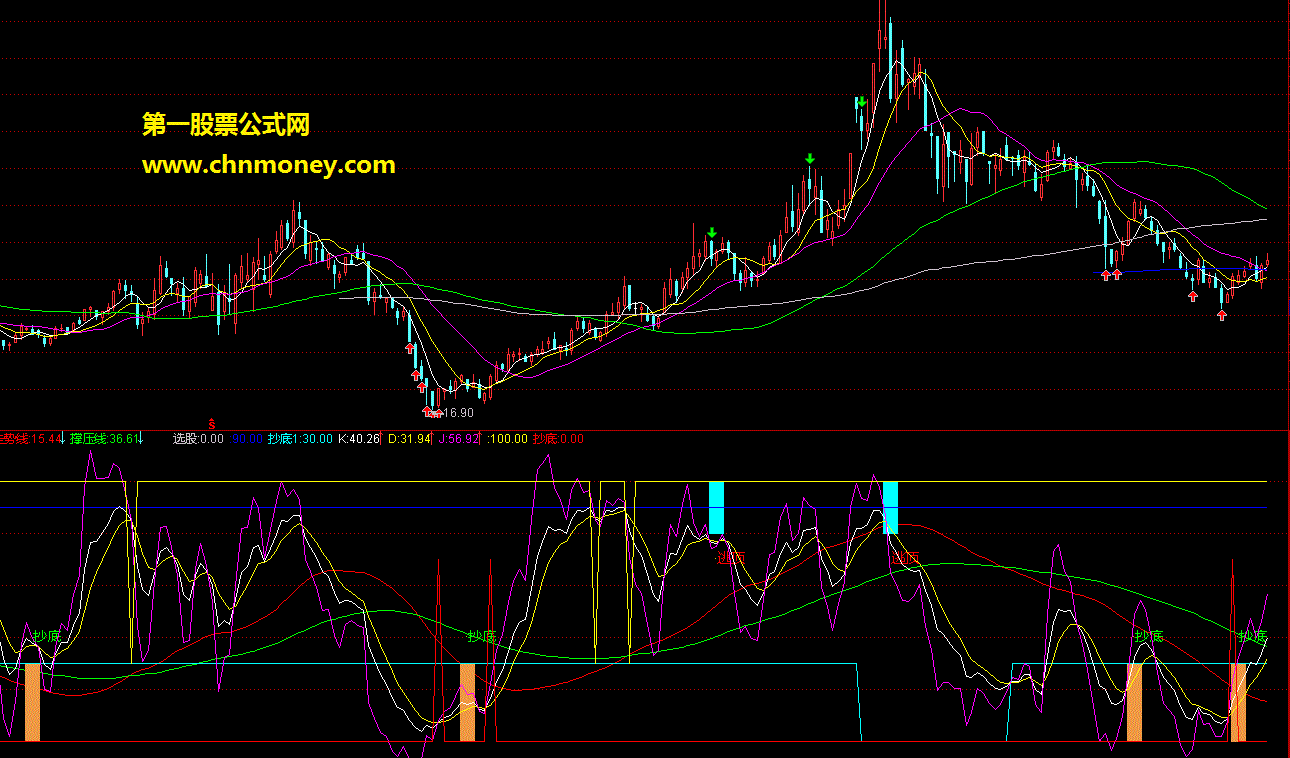This screenshot has width=1290, height=758.
Task: Click the green sell arrow nearest the price peak
Action: [x=861, y=101]
